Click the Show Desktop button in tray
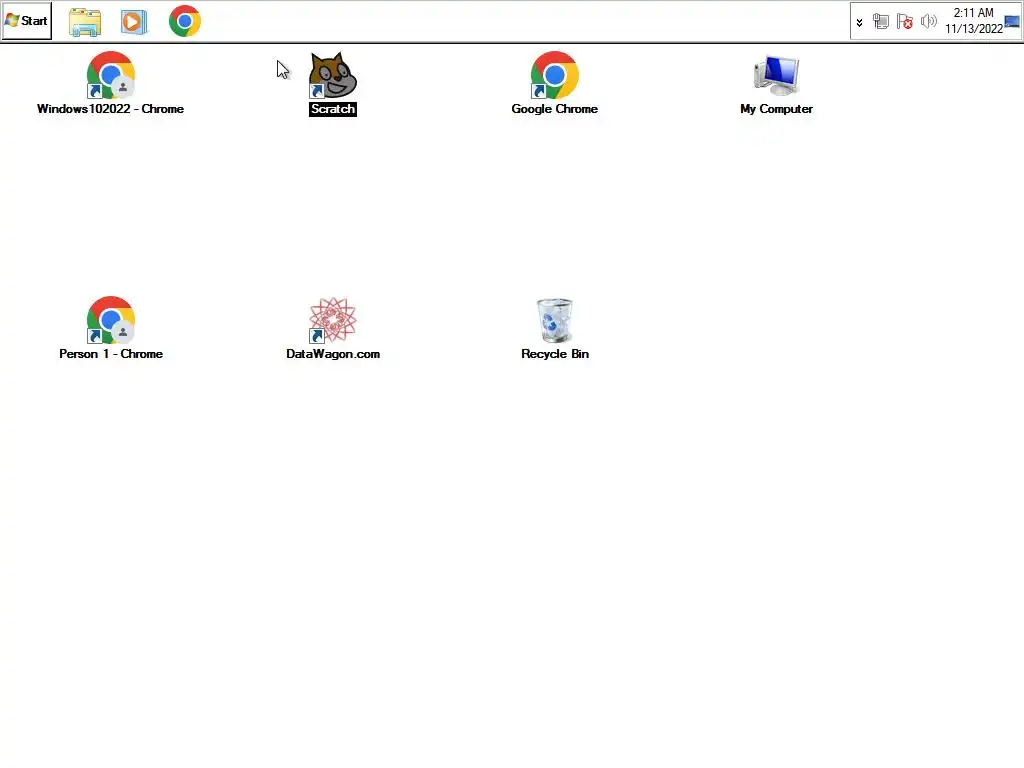Image resolution: width=1024 pixels, height=768 pixels. tap(1012, 22)
